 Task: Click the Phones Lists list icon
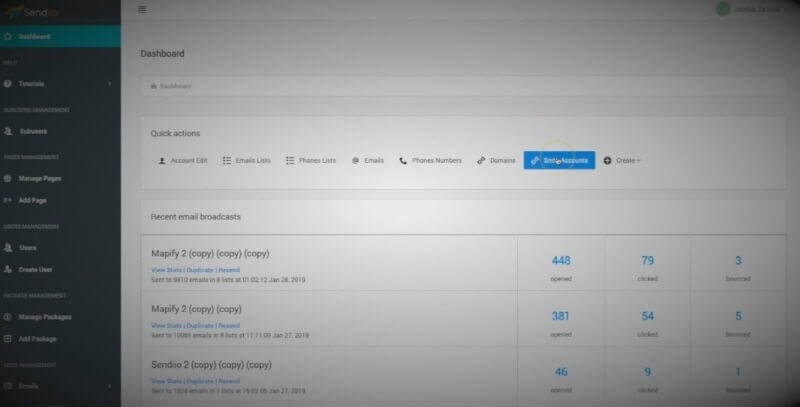[290, 161]
